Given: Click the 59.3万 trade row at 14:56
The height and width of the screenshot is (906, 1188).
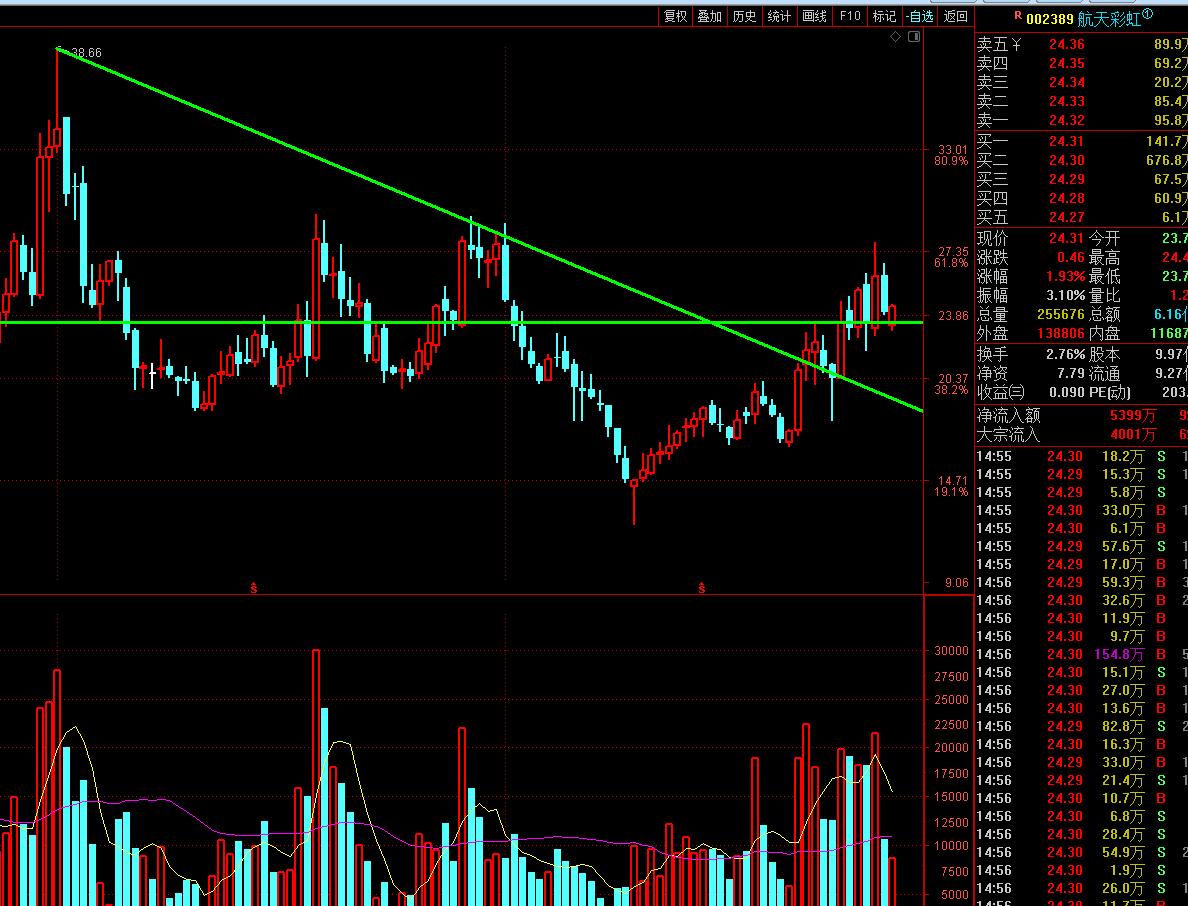Looking at the screenshot, I should (x=1082, y=583).
